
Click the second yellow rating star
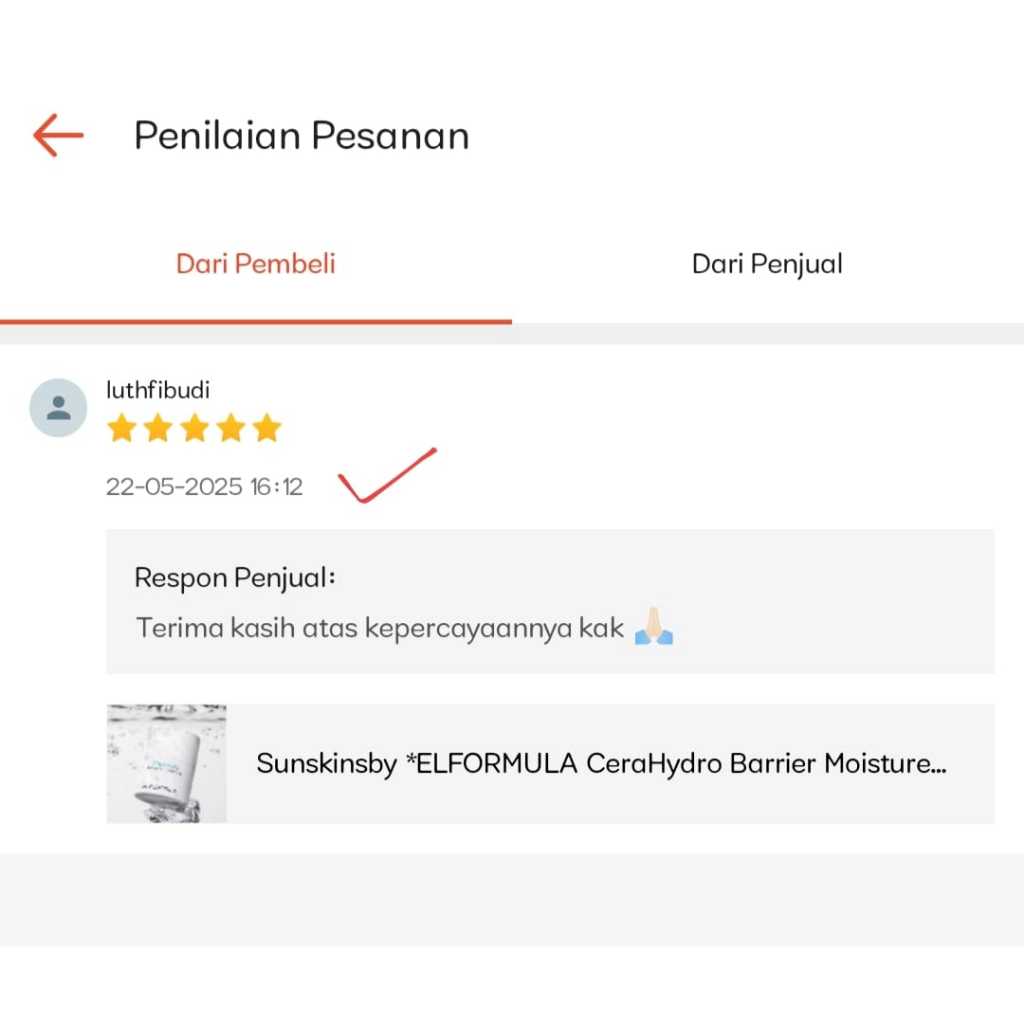coord(158,428)
